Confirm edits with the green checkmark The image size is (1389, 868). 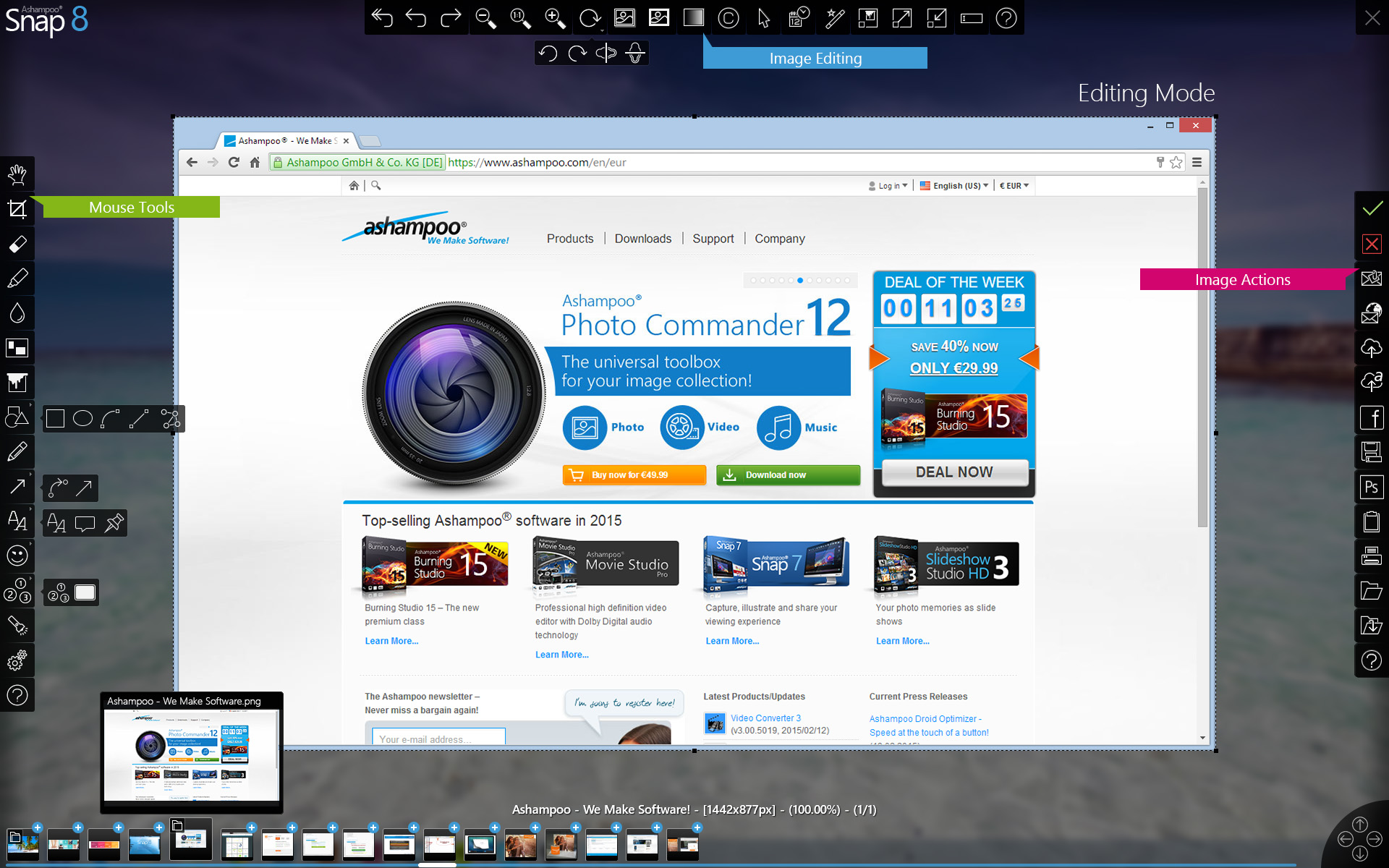(x=1372, y=209)
